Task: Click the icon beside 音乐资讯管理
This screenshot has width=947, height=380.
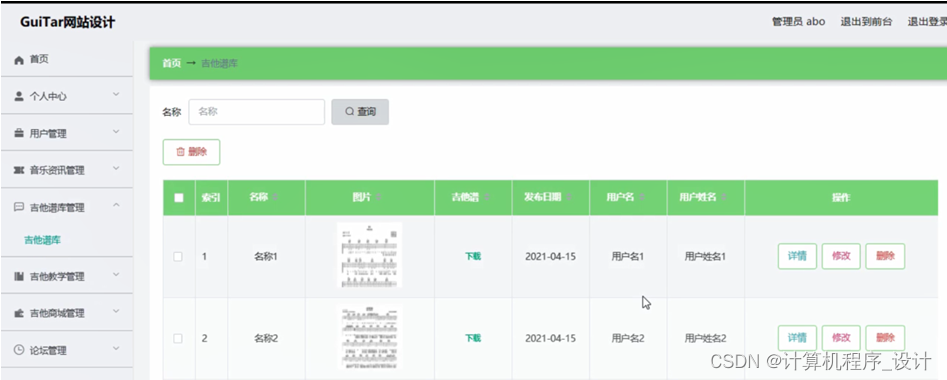Action: [19, 170]
